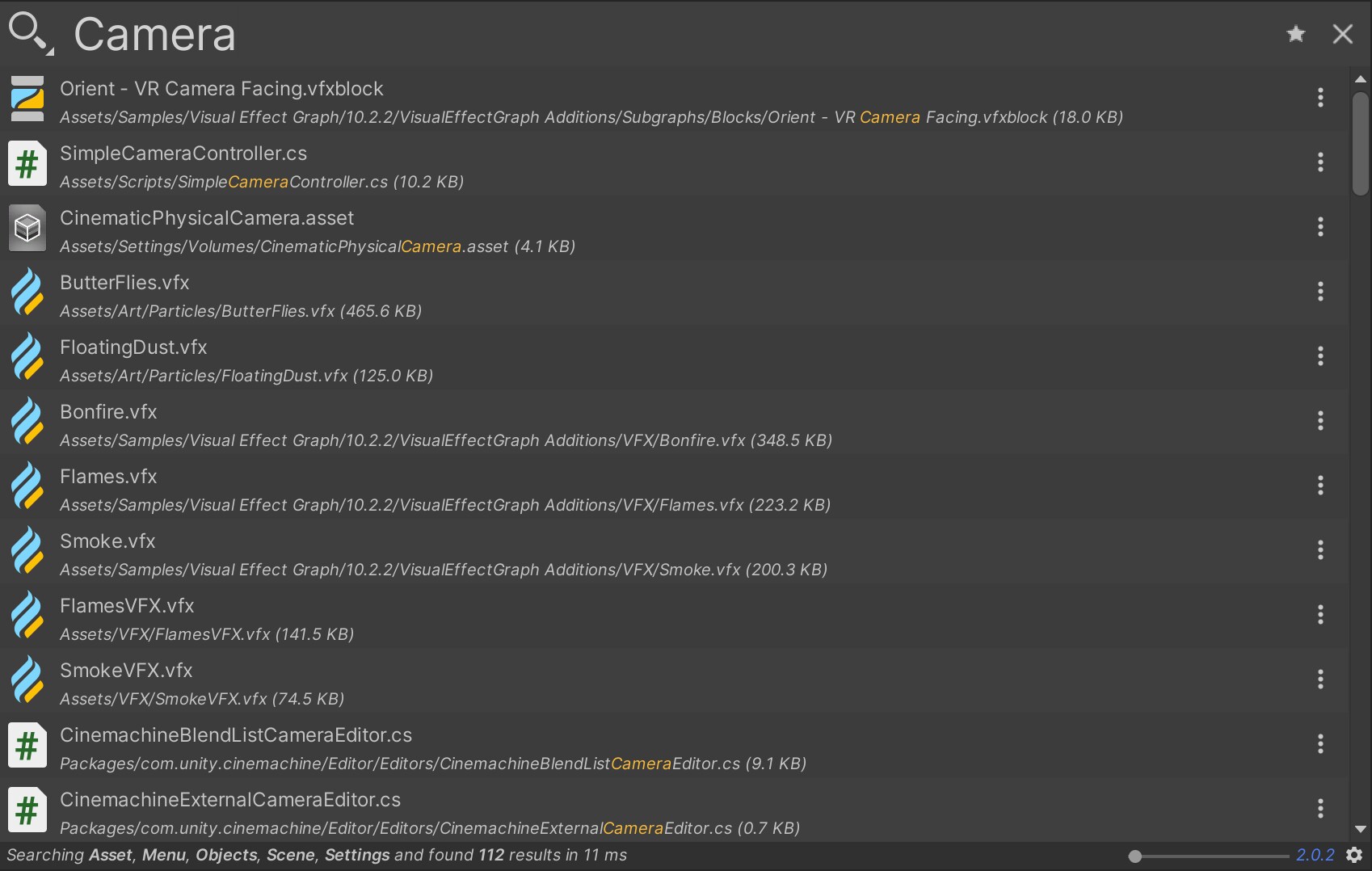Click the scroll down arrow

[x=1361, y=829]
